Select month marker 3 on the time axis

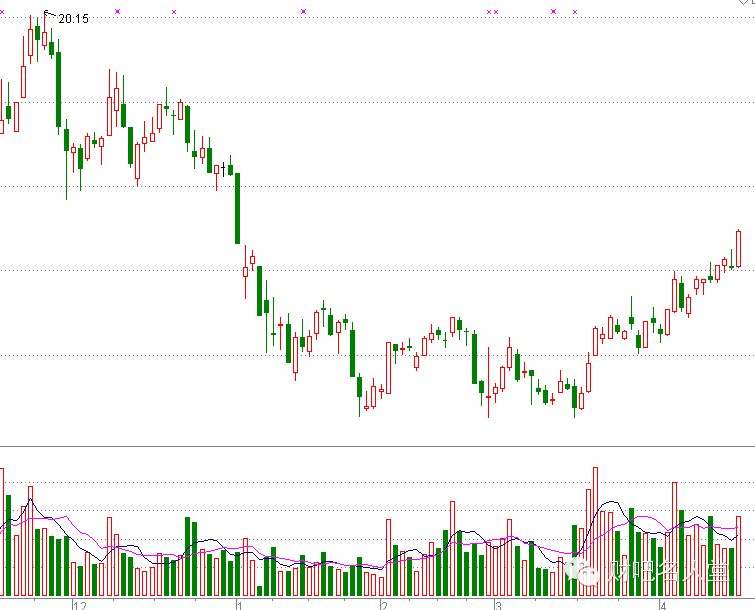point(499,605)
